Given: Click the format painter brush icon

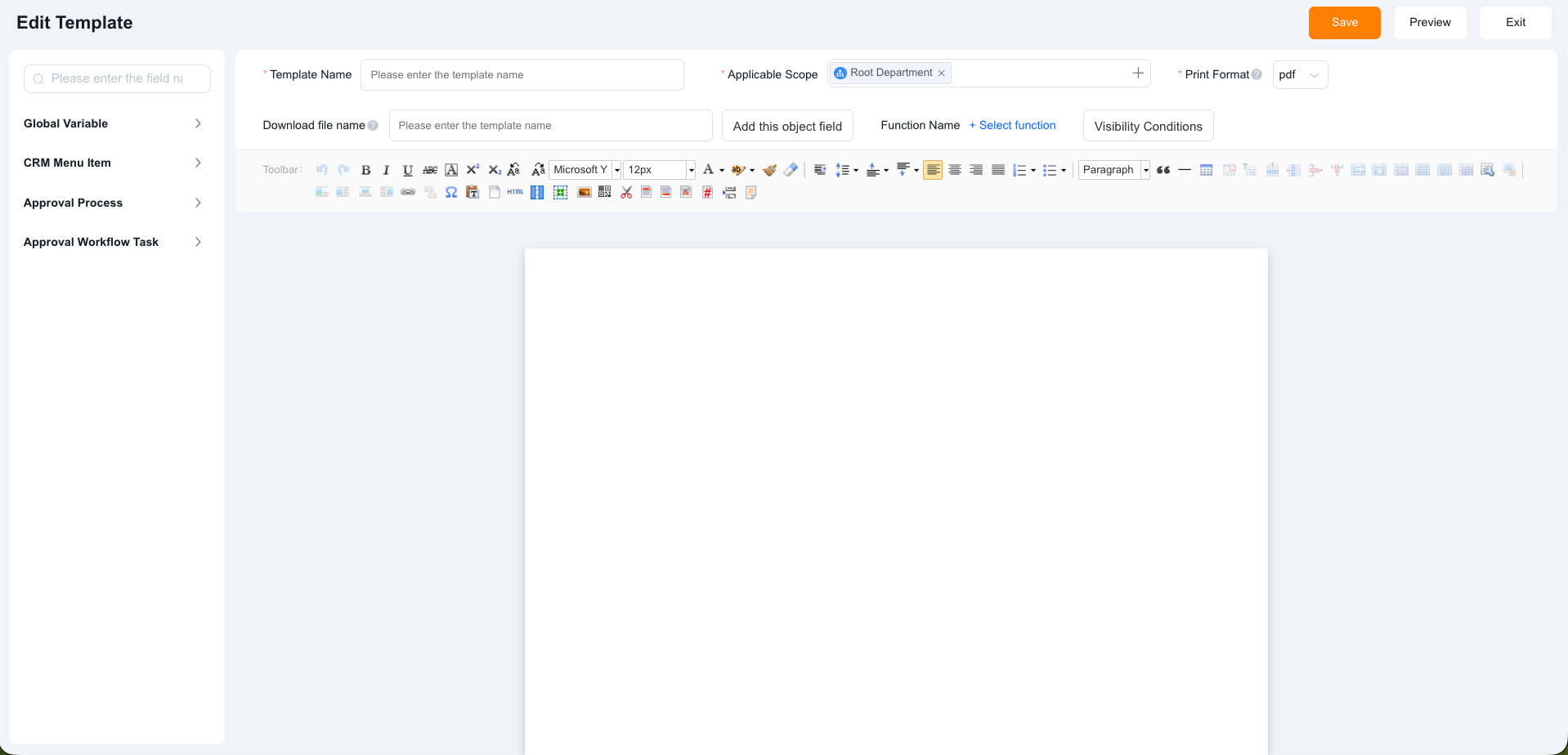Looking at the screenshot, I should [x=769, y=170].
